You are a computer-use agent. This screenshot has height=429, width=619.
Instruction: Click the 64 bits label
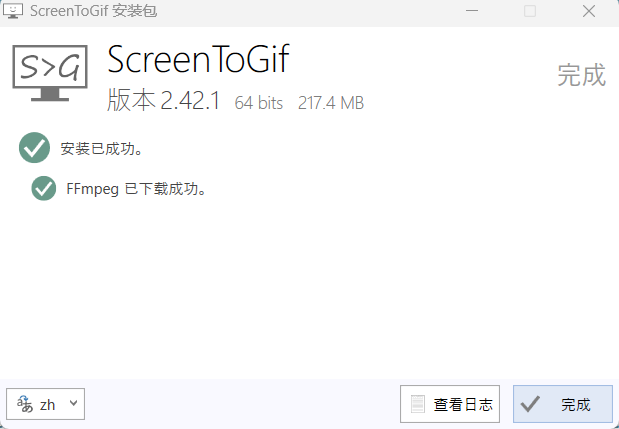(x=259, y=103)
